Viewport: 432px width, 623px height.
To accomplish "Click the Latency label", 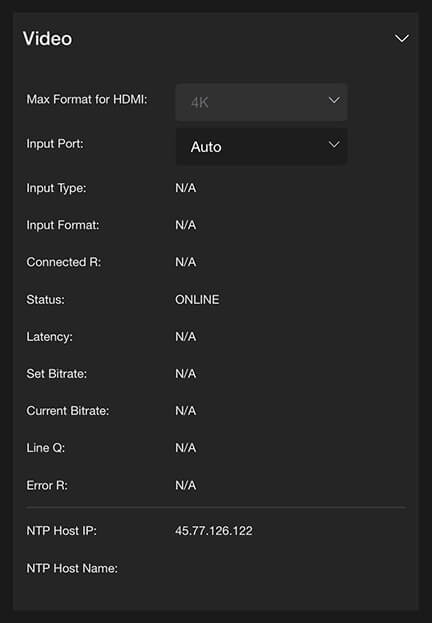I will click(49, 337).
